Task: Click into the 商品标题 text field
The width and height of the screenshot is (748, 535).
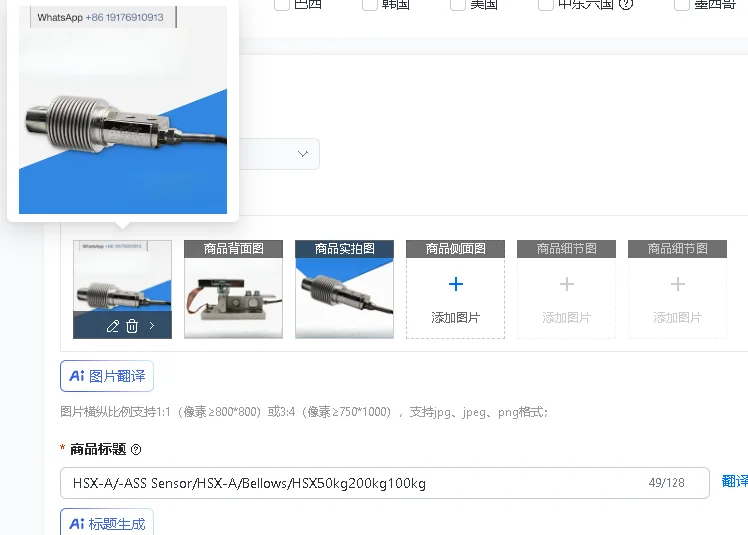Action: pos(384,483)
